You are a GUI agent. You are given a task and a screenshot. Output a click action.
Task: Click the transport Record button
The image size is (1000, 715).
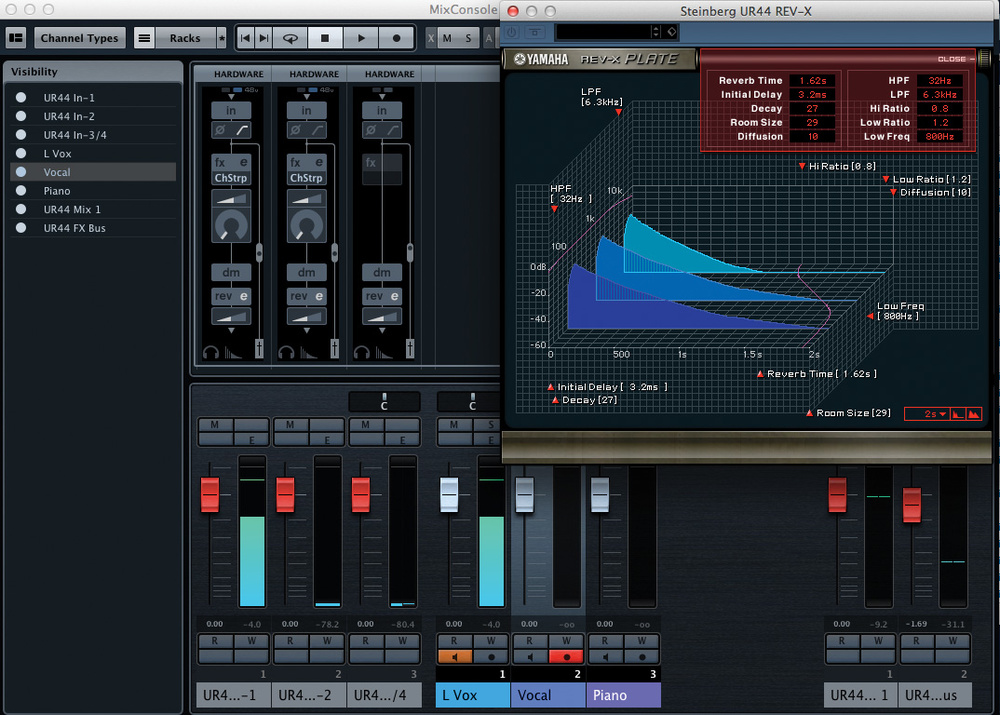click(396, 38)
